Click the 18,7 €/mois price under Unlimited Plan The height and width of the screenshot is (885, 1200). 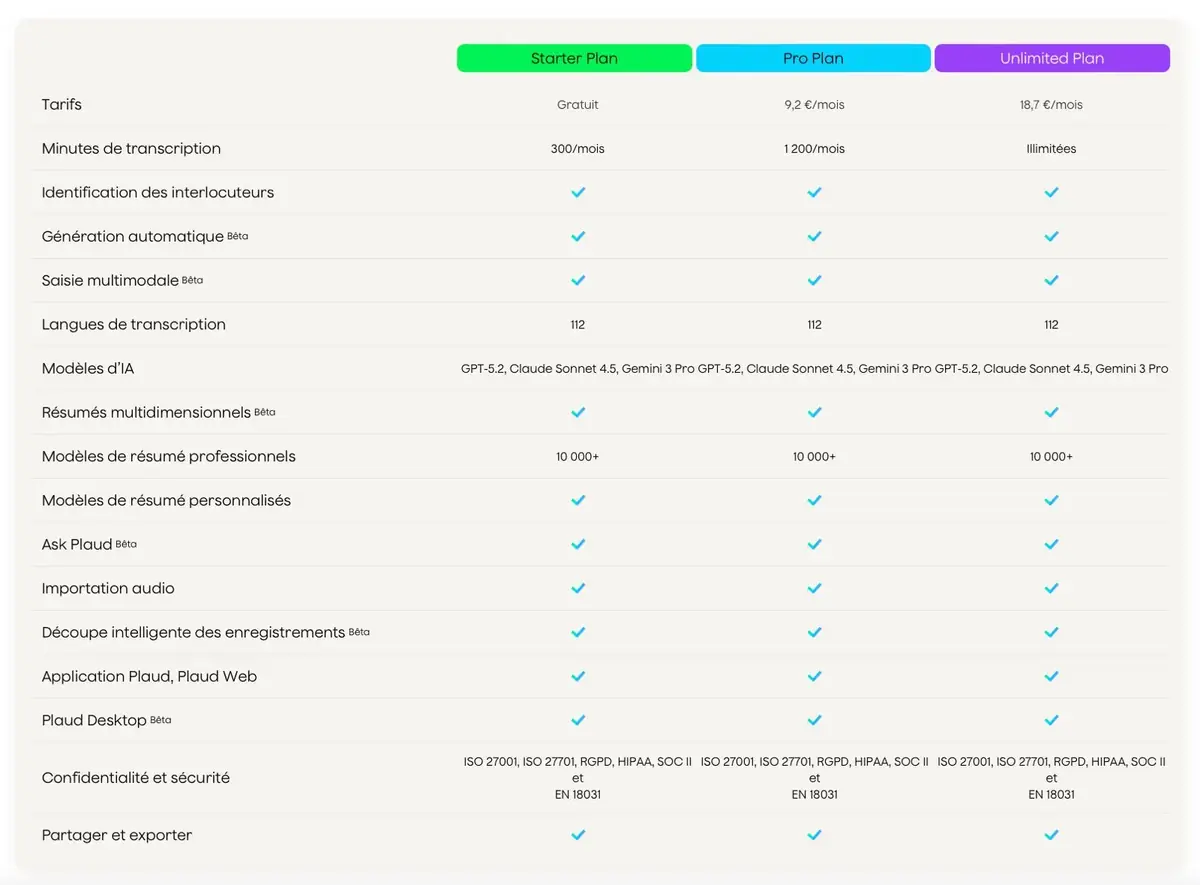click(1051, 104)
